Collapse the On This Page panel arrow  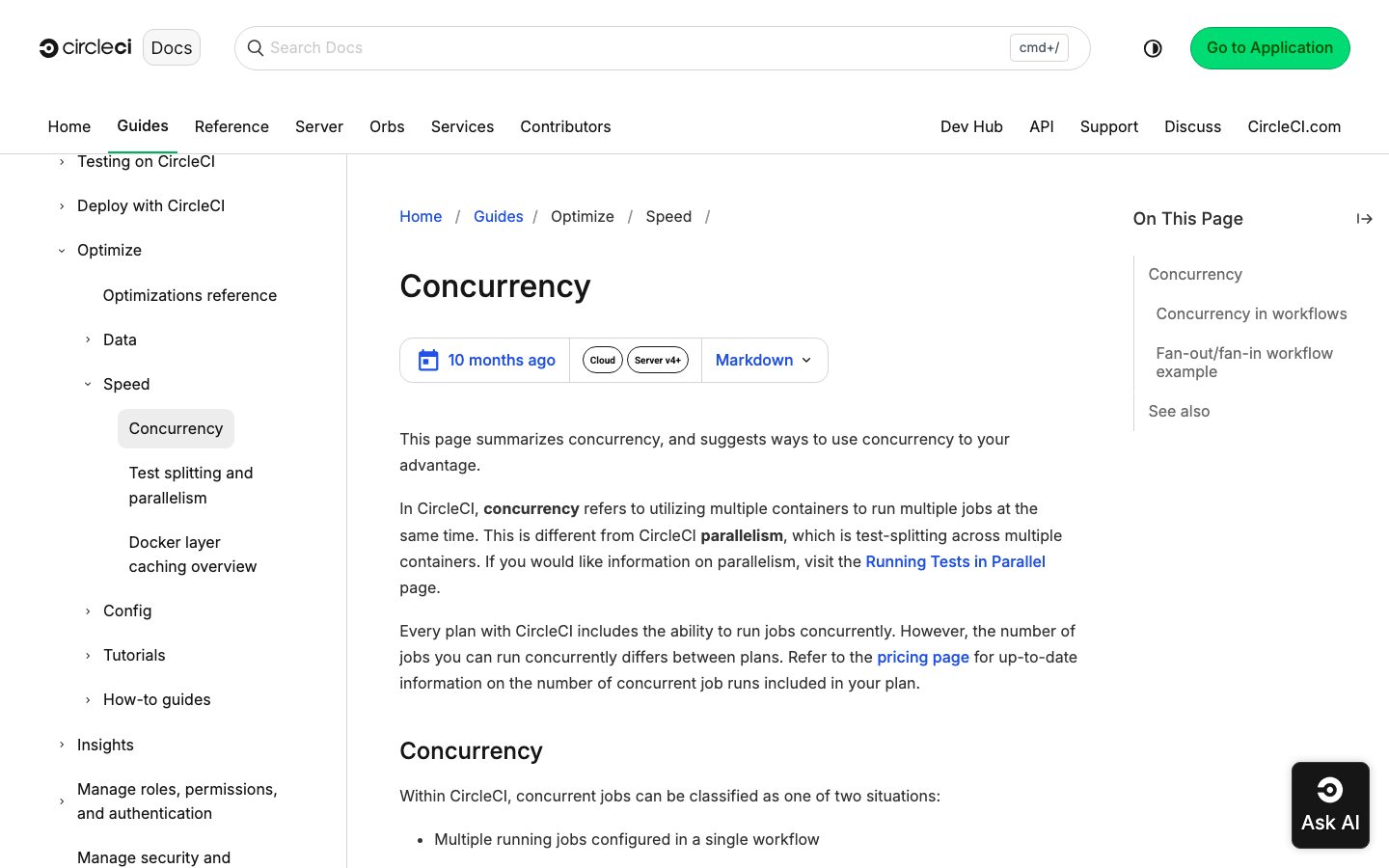1364,219
